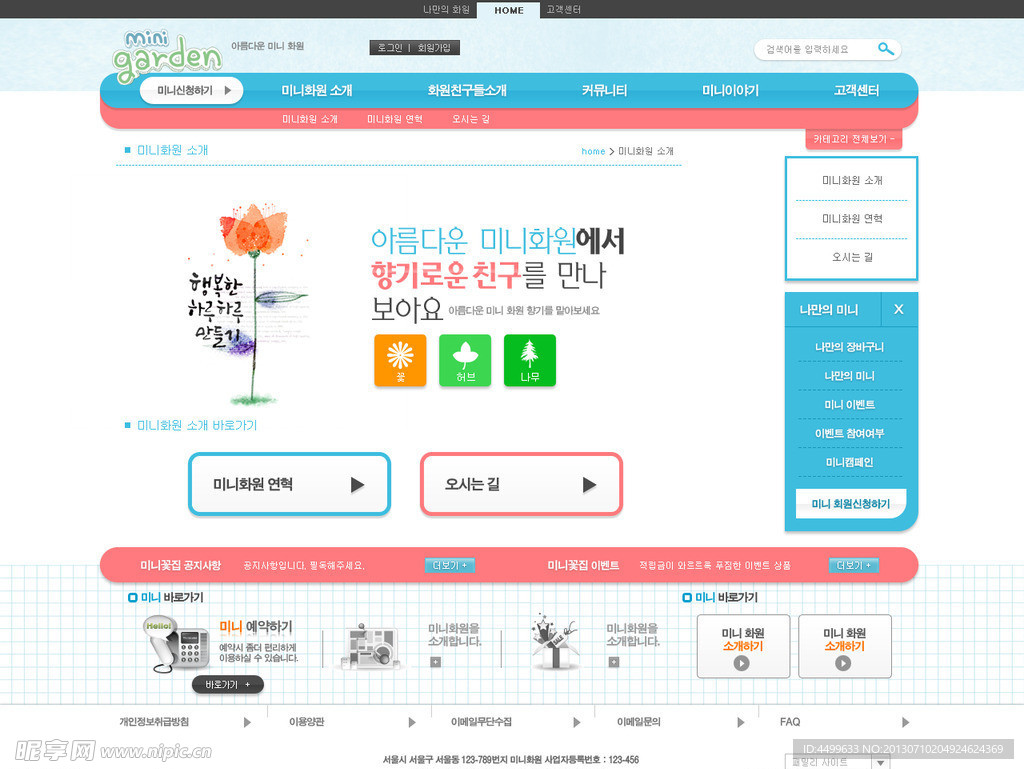
Task: Open the 나만의 장바구니 sidebar link
Action: 849,347
